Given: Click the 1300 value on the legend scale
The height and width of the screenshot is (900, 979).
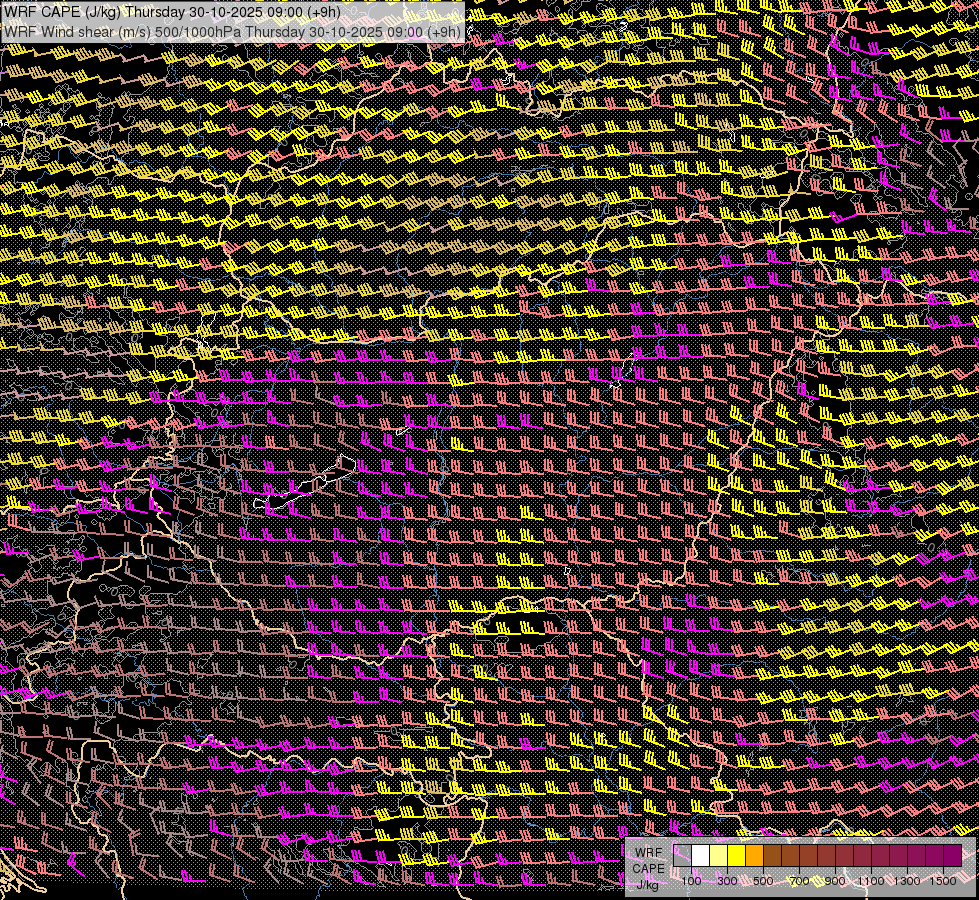Looking at the screenshot, I should (x=907, y=881).
